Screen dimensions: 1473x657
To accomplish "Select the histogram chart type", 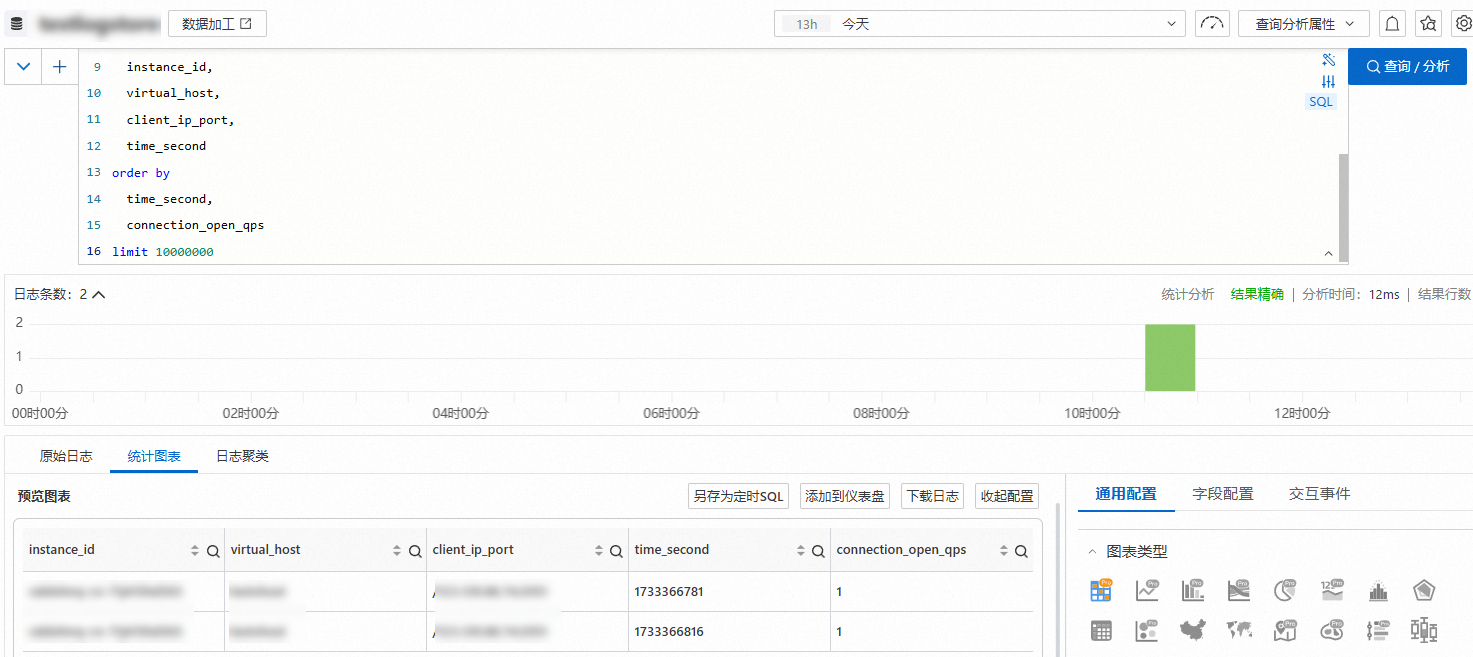I will click(1378, 591).
